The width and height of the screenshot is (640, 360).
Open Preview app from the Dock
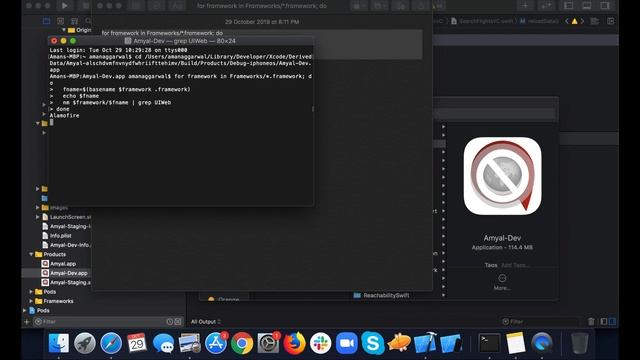(189, 343)
